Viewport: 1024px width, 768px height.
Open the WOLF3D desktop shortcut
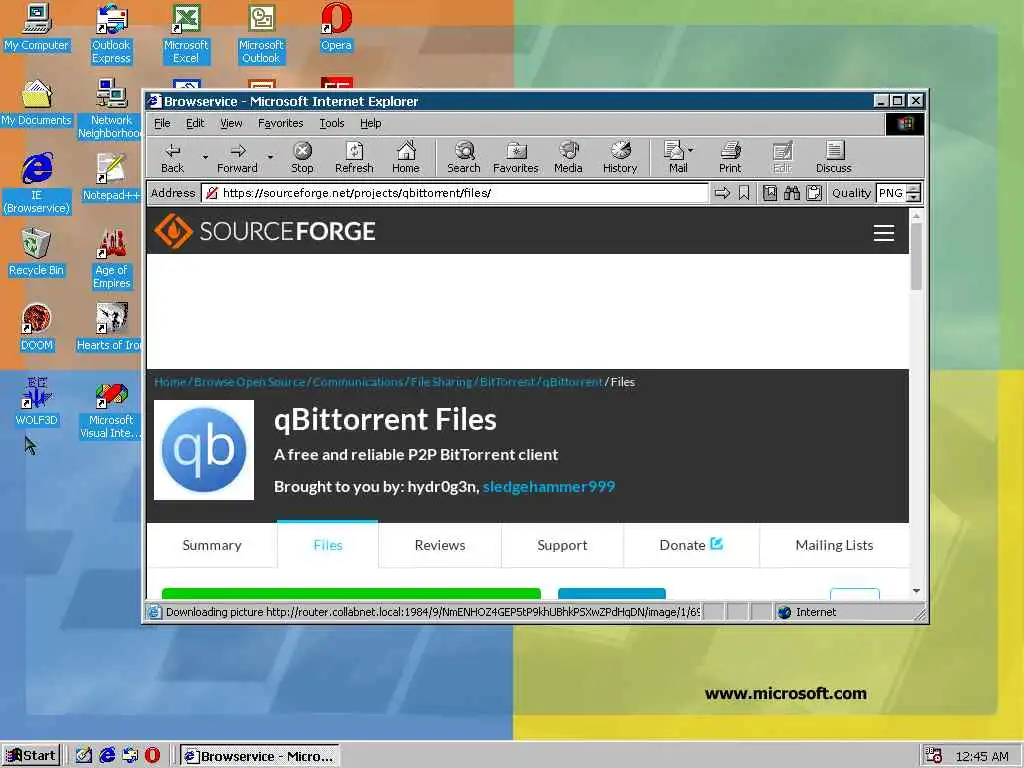(37, 401)
